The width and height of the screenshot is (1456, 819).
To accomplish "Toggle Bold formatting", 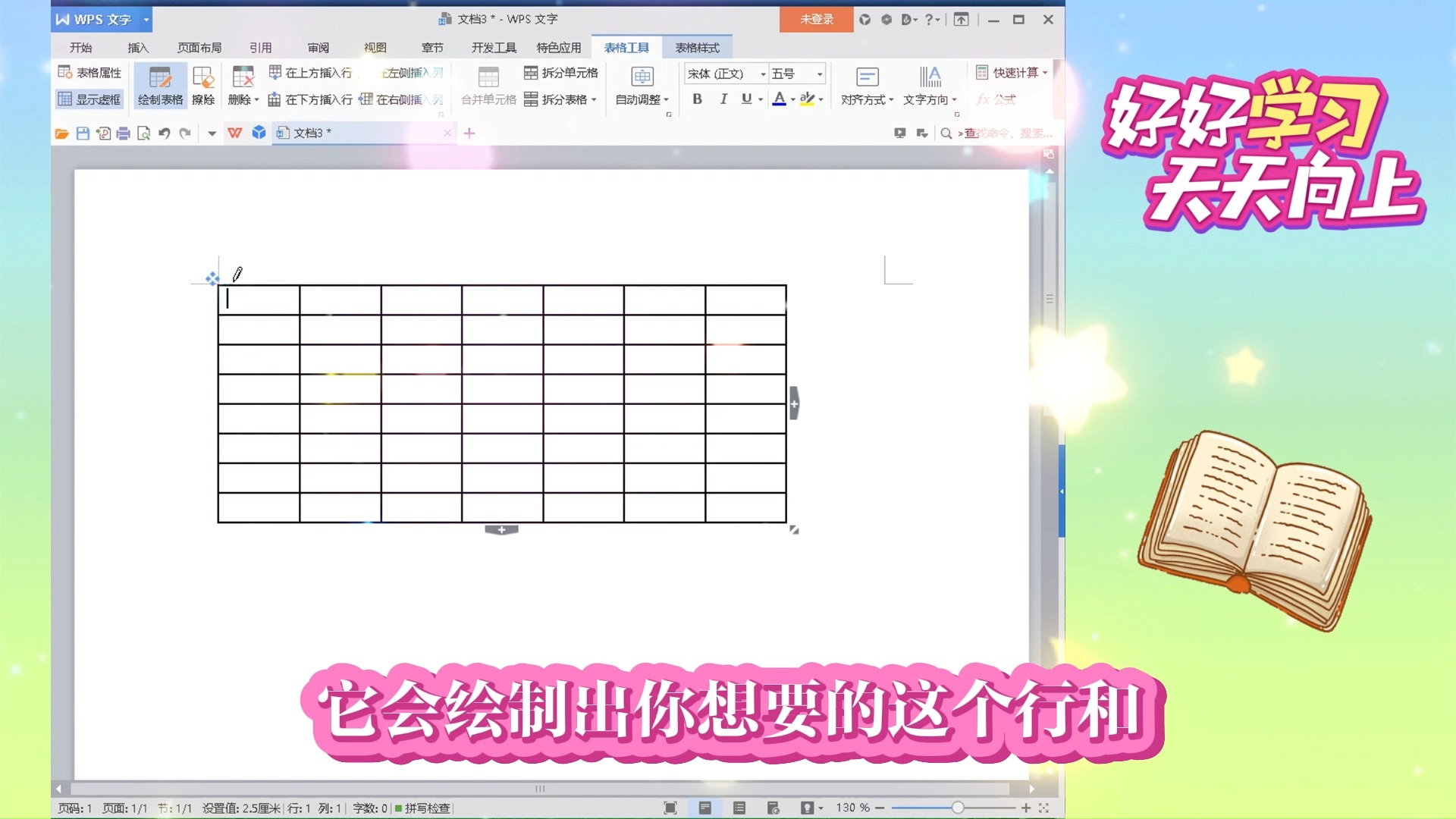I will click(x=697, y=99).
